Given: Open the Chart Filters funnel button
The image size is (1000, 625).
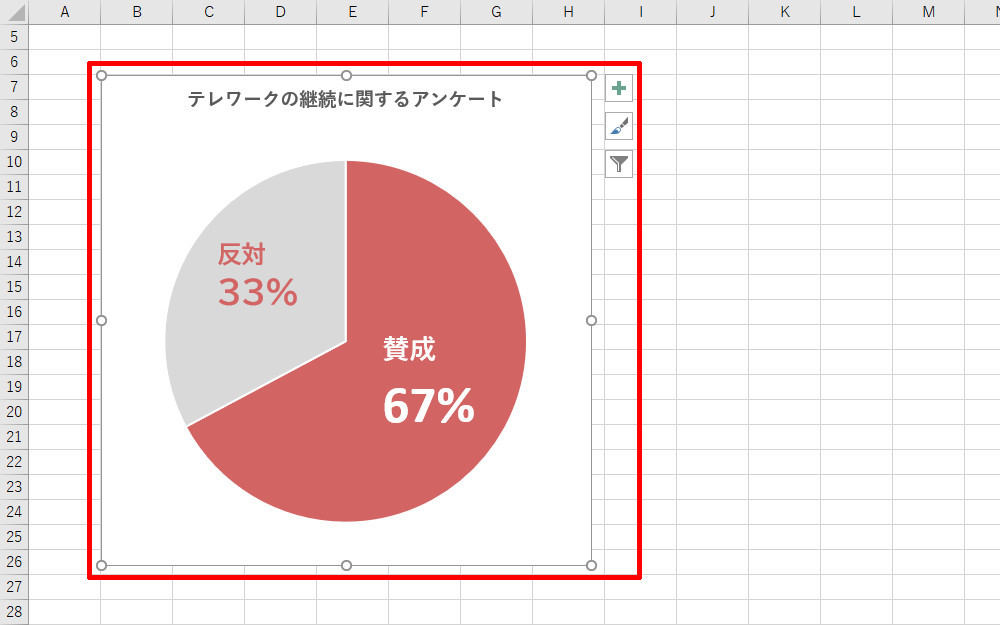Looking at the screenshot, I should (619, 164).
